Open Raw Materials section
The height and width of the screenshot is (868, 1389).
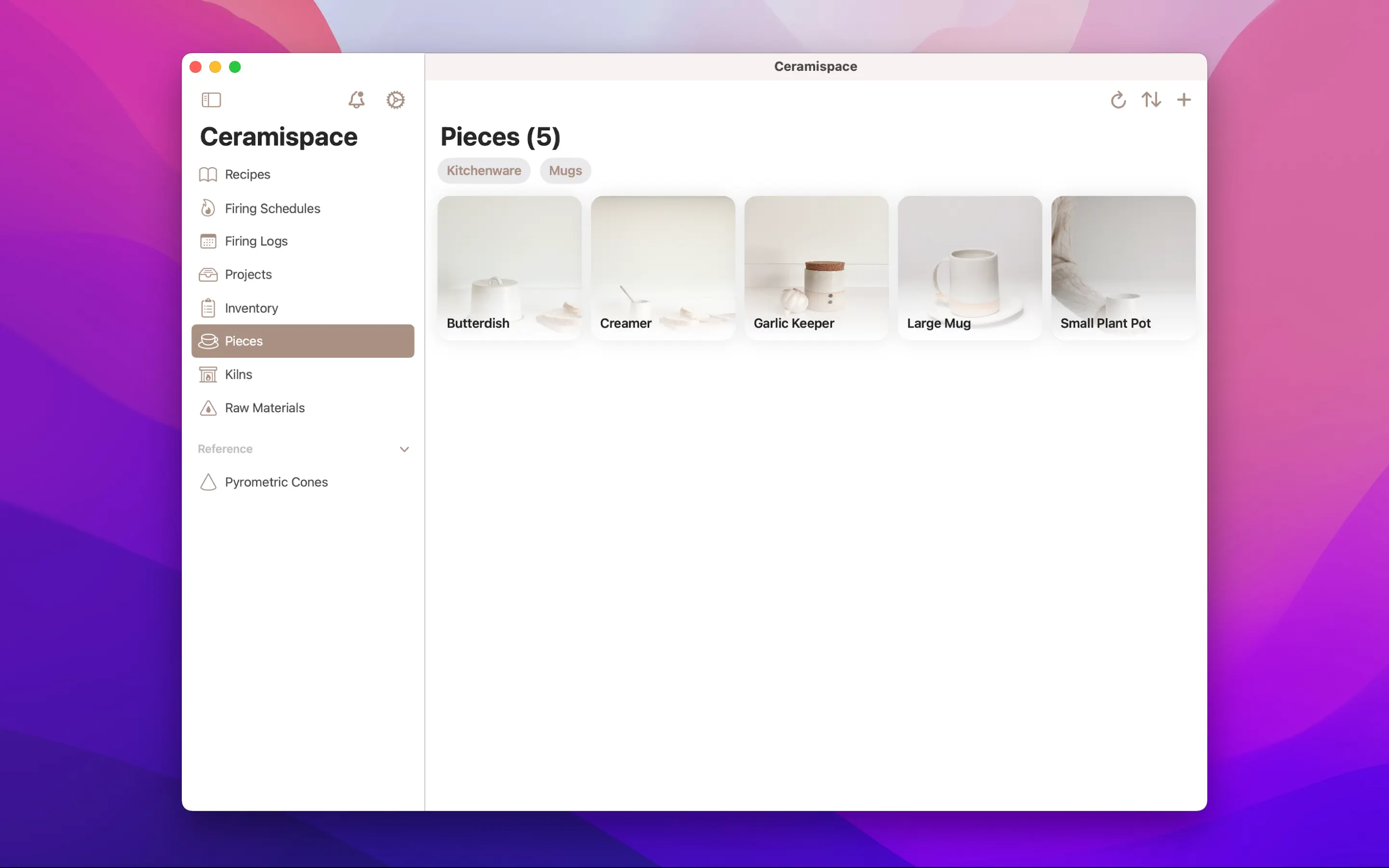point(265,407)
